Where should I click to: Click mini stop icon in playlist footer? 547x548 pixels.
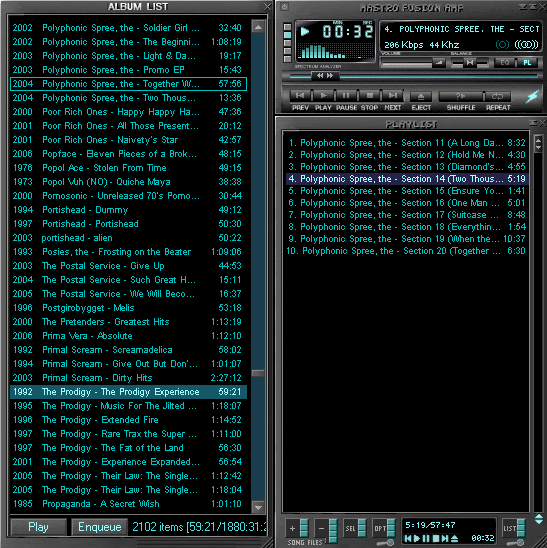[x=436, y=539]
